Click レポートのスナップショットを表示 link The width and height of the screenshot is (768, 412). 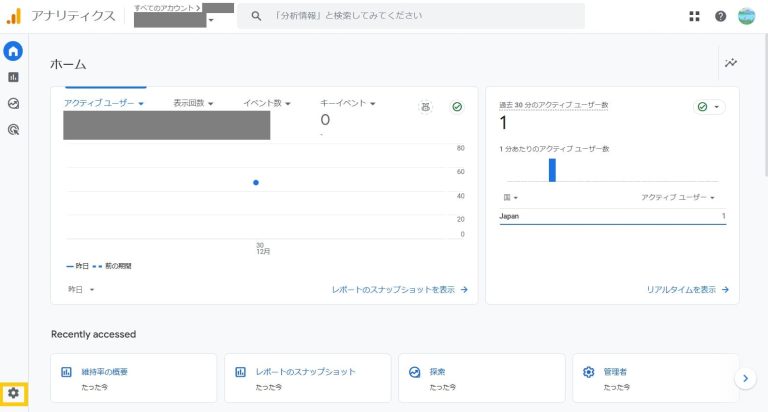[x=399, y=290]
